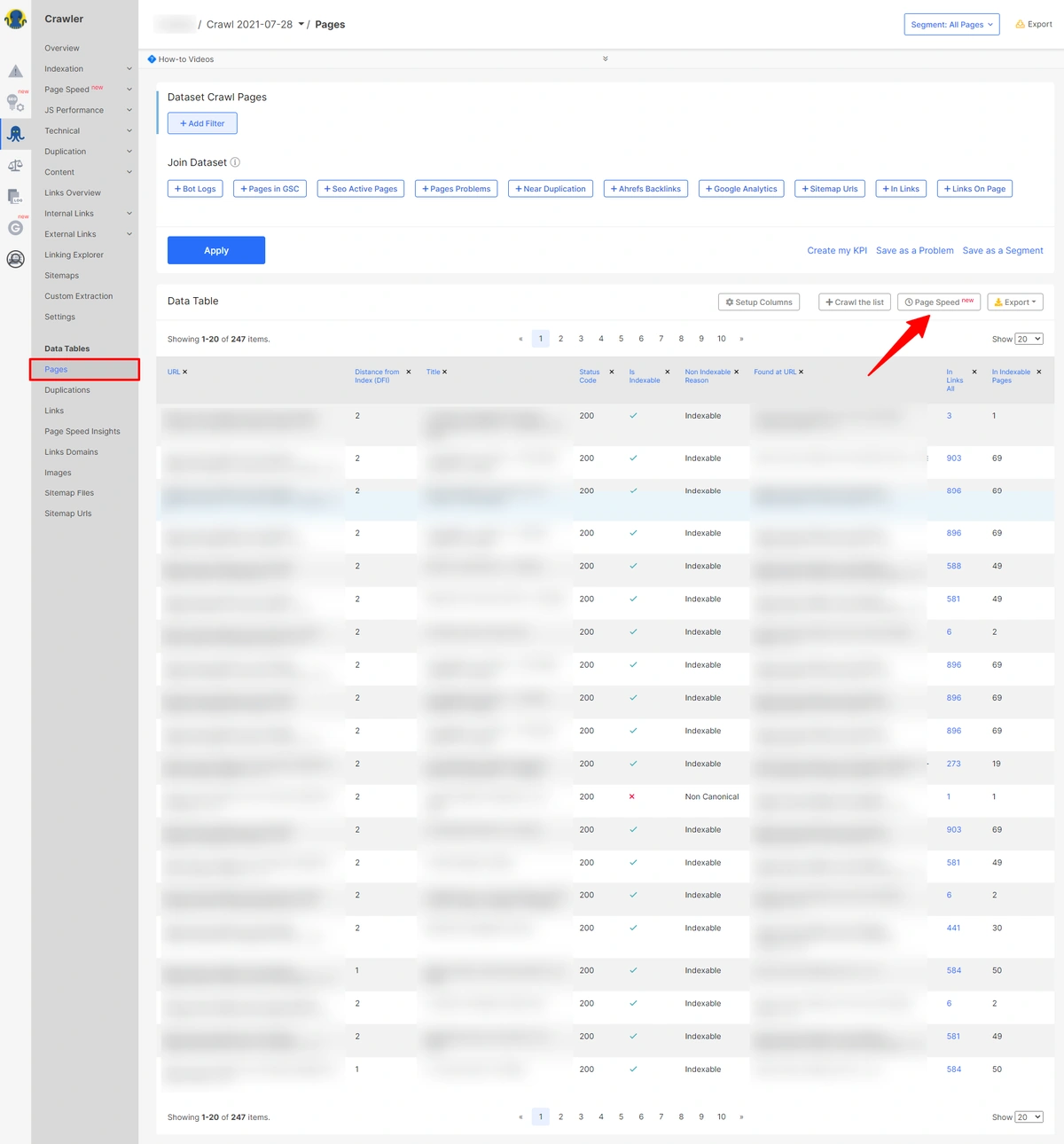Open Page Speed Insights data table
The height and width of the screenshot is (1144, 1064).
pos(82,432)
